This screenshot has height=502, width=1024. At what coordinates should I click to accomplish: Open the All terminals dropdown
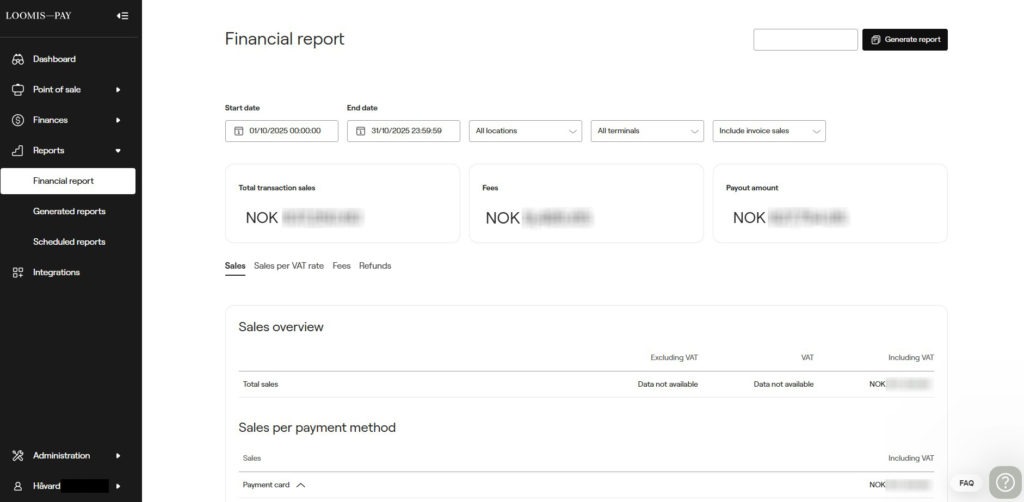coord(647,131)
